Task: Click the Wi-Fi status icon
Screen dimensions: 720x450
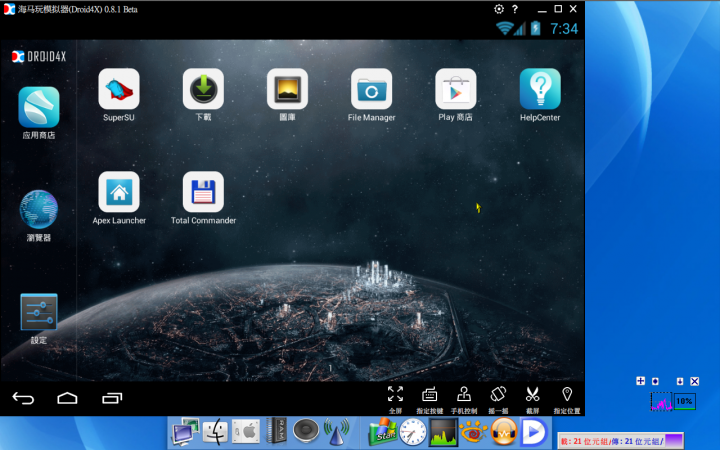Action: point(504,28)
